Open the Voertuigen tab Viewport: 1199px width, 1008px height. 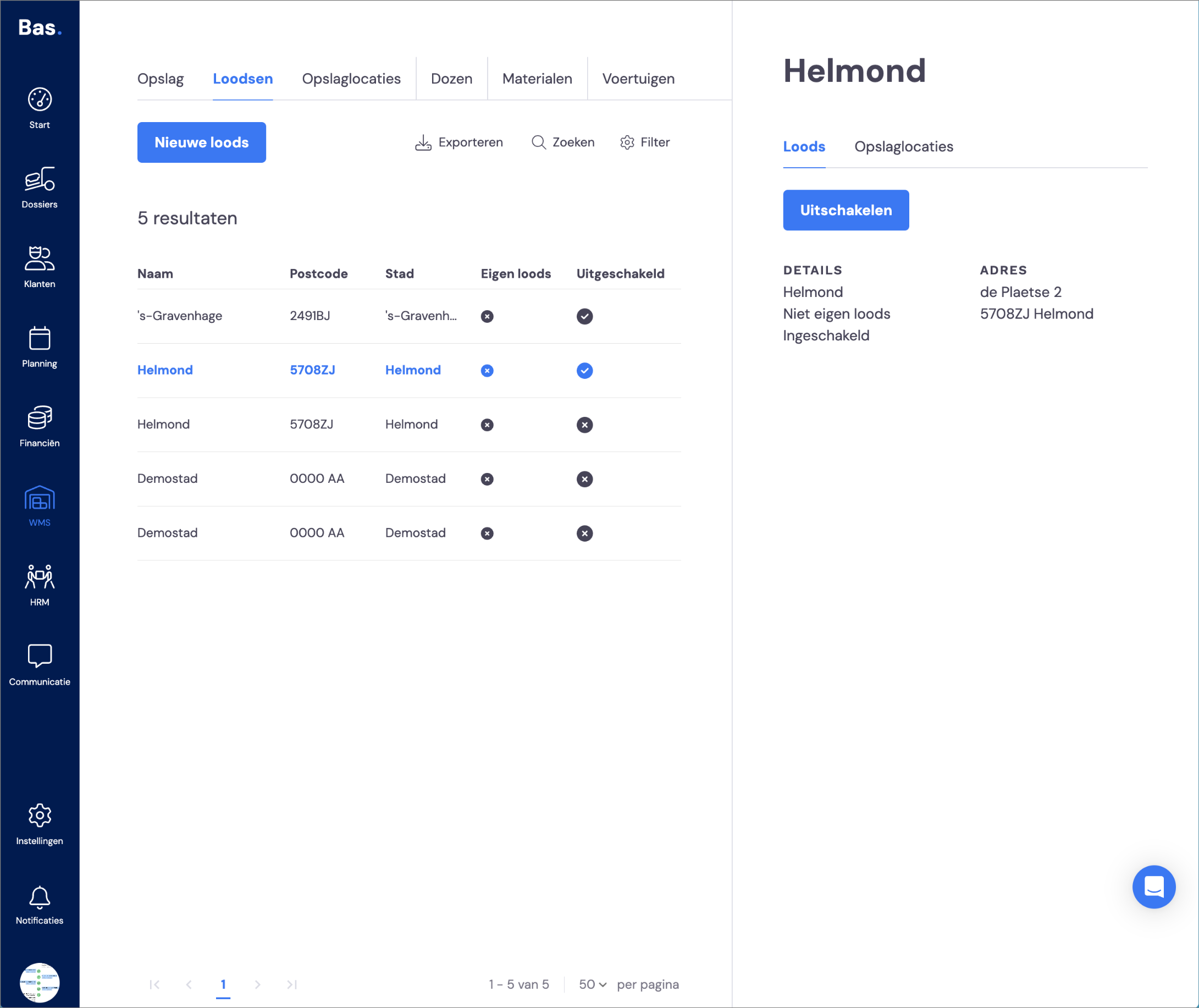638,79
